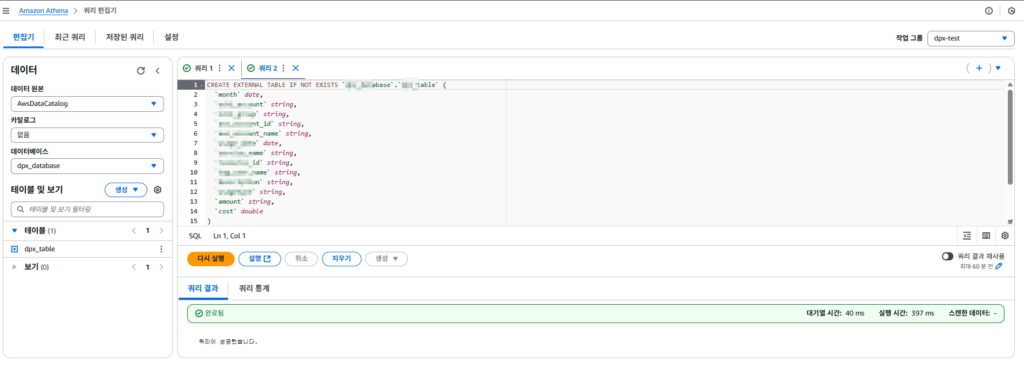This screenshot has height=376, width=1024.
Task: Click the SQL language label in status bar
Action: tap(195, 235)
